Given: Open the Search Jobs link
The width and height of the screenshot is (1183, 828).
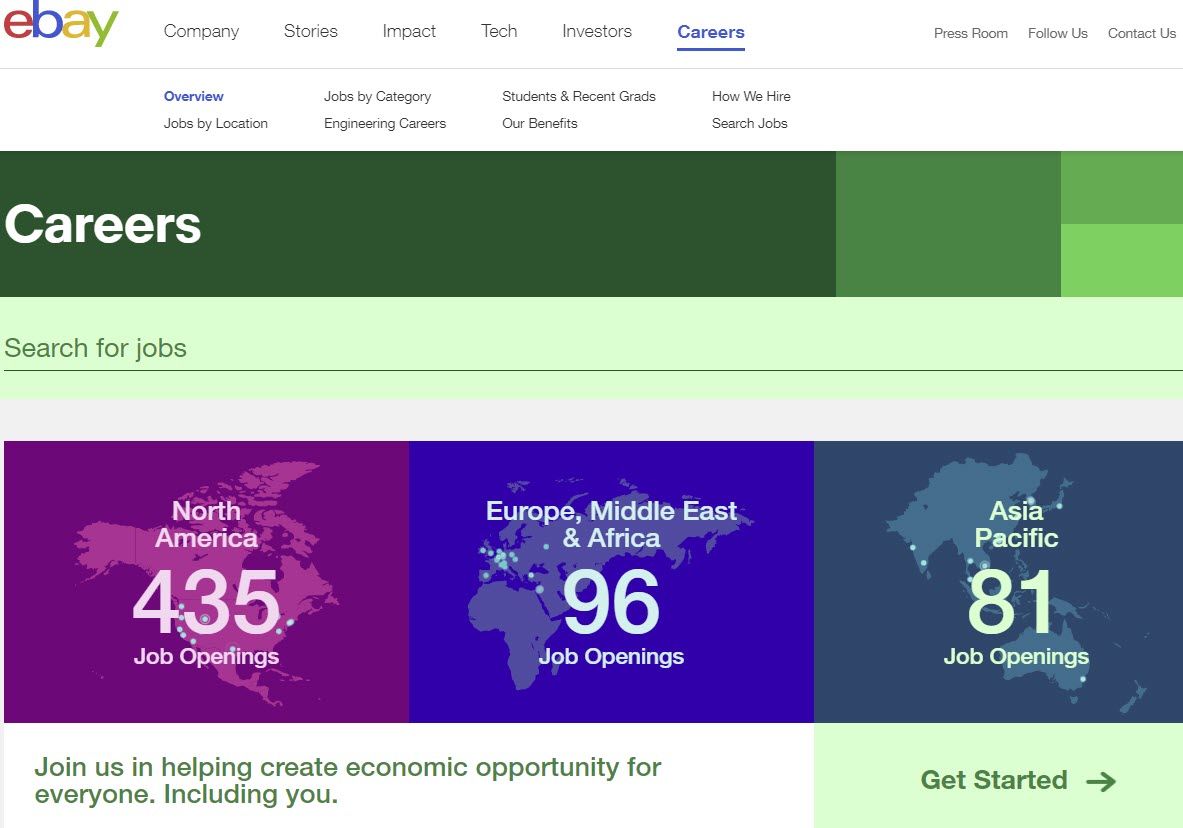Looking at the screenshot, I should (750, 123).
